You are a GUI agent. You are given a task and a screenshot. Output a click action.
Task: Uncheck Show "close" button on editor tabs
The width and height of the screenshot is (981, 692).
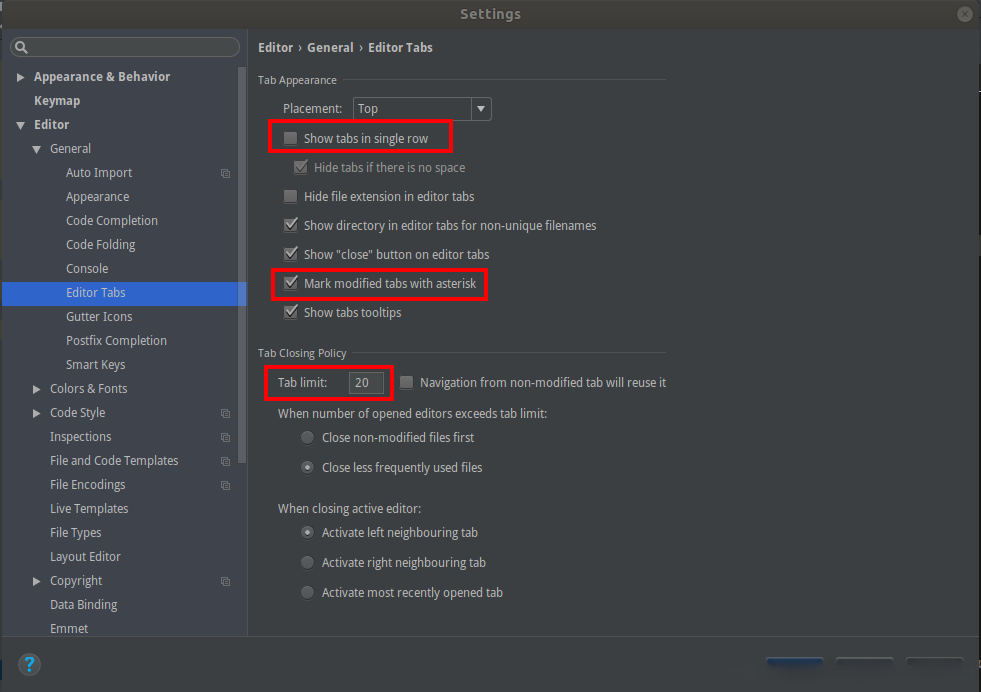(290, 254)
